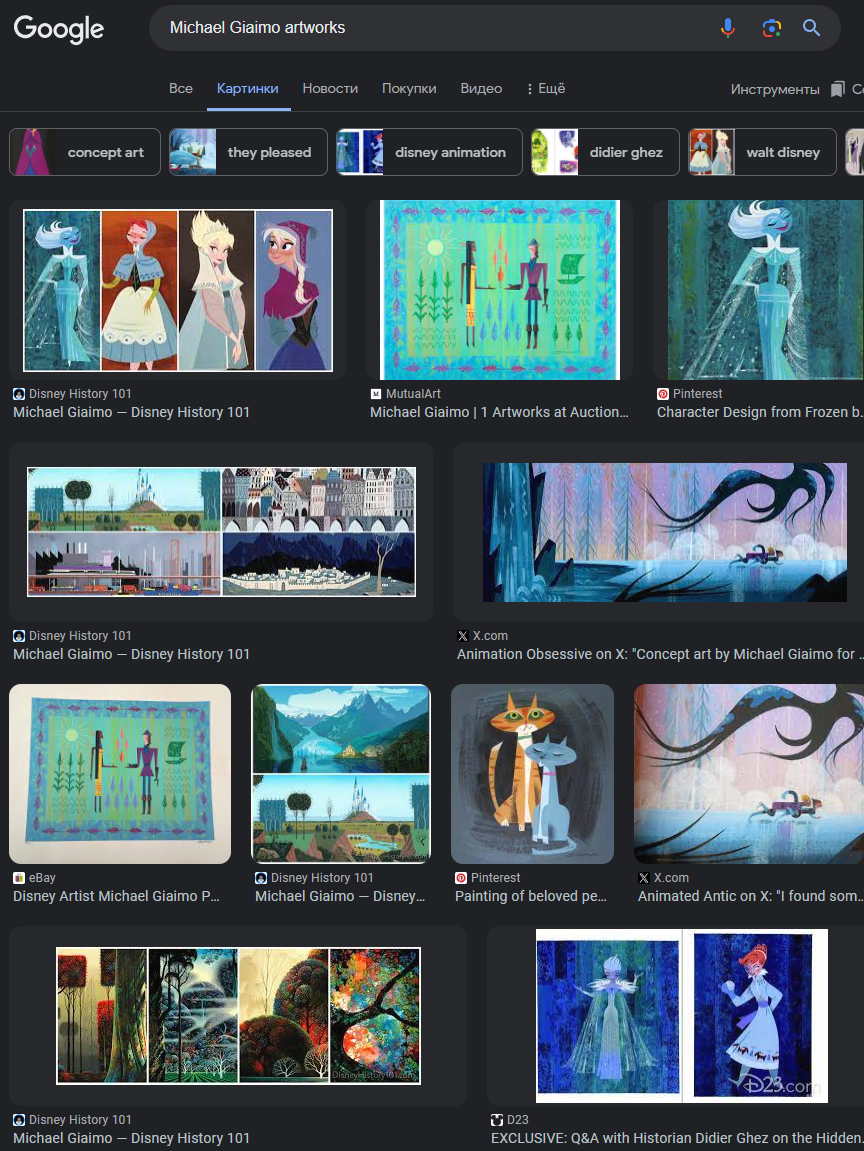Open colorful forest paintings collage
This screenshot has width=864, height=1151.
(238, 1016)
